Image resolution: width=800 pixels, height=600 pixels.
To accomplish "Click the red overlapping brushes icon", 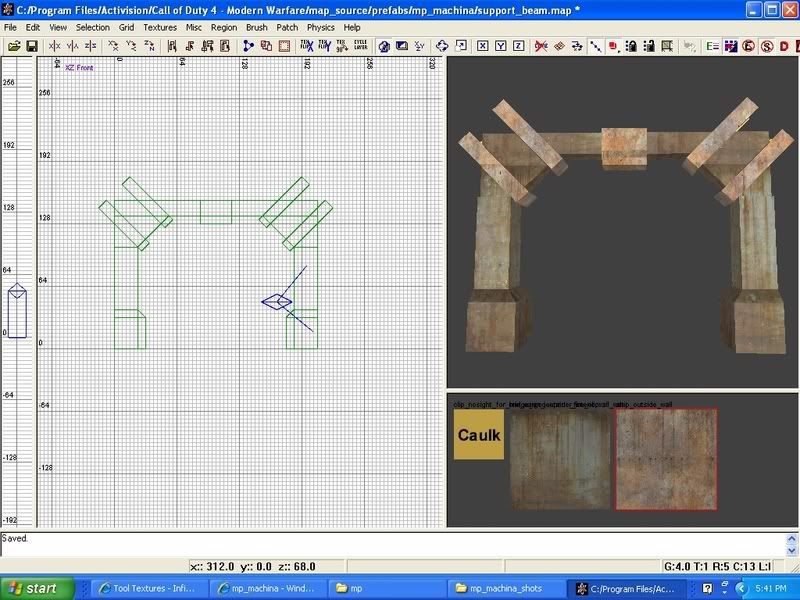I will coord(266,46).
